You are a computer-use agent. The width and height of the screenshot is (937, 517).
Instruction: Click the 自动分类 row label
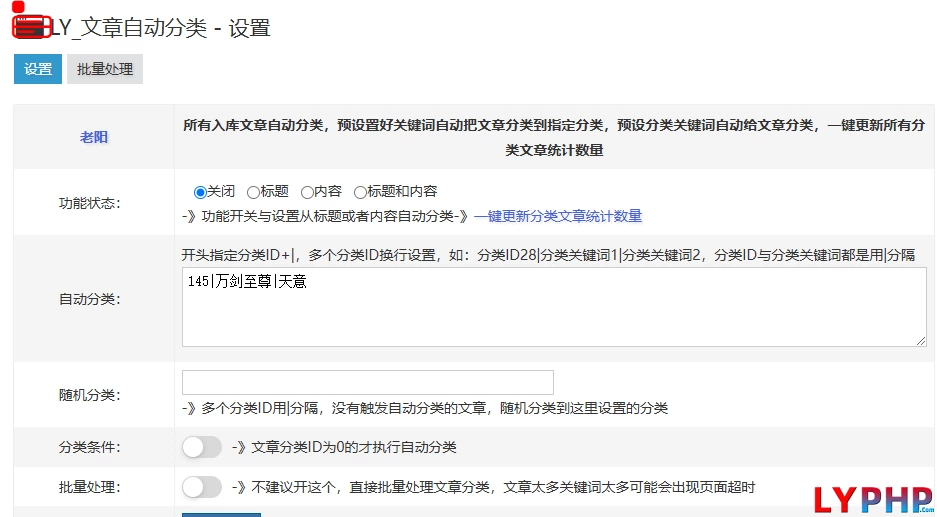click(89, 298)
